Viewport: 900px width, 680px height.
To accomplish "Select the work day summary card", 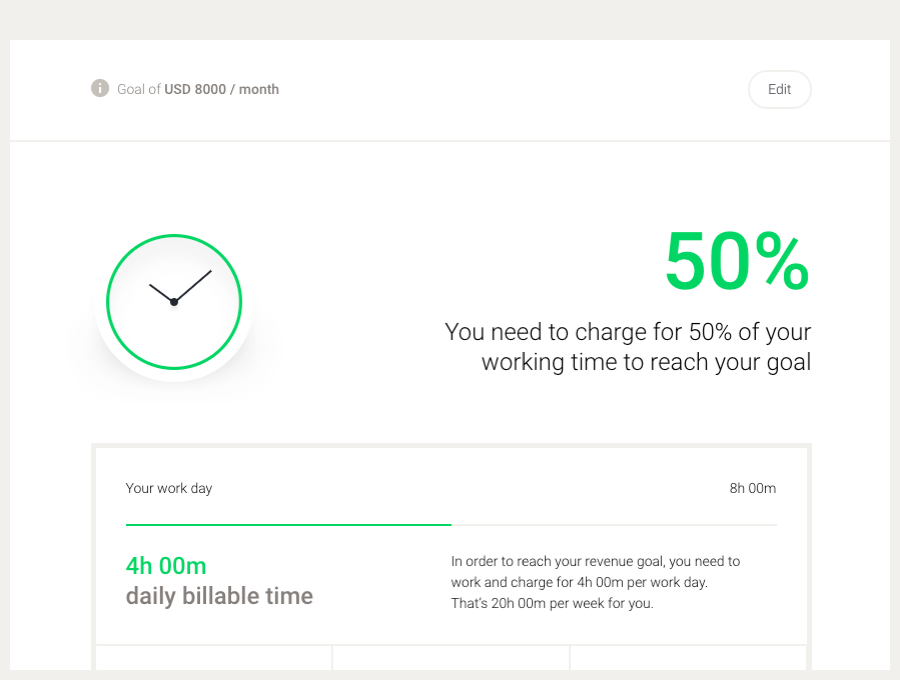I will [450, 545].
